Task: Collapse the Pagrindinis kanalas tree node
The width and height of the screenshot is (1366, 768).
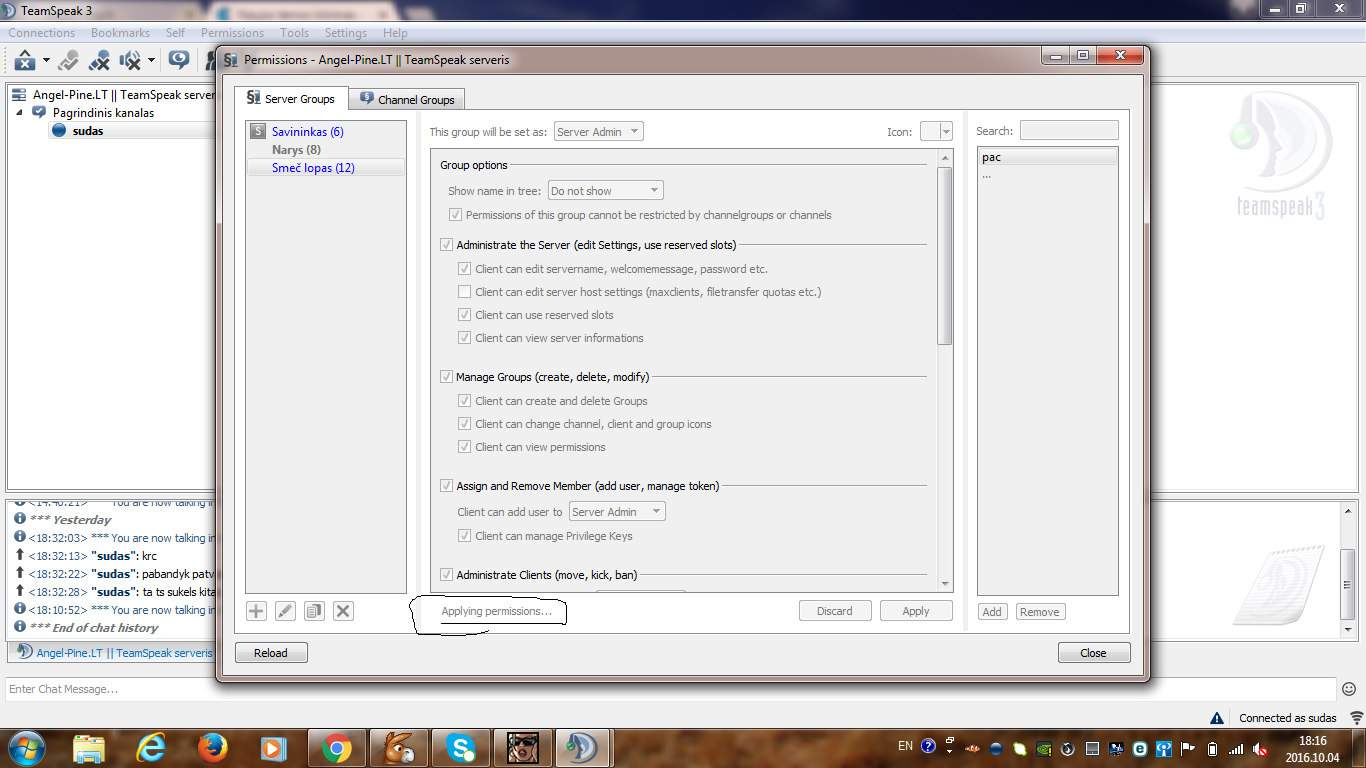Action: tap(19, 113)
